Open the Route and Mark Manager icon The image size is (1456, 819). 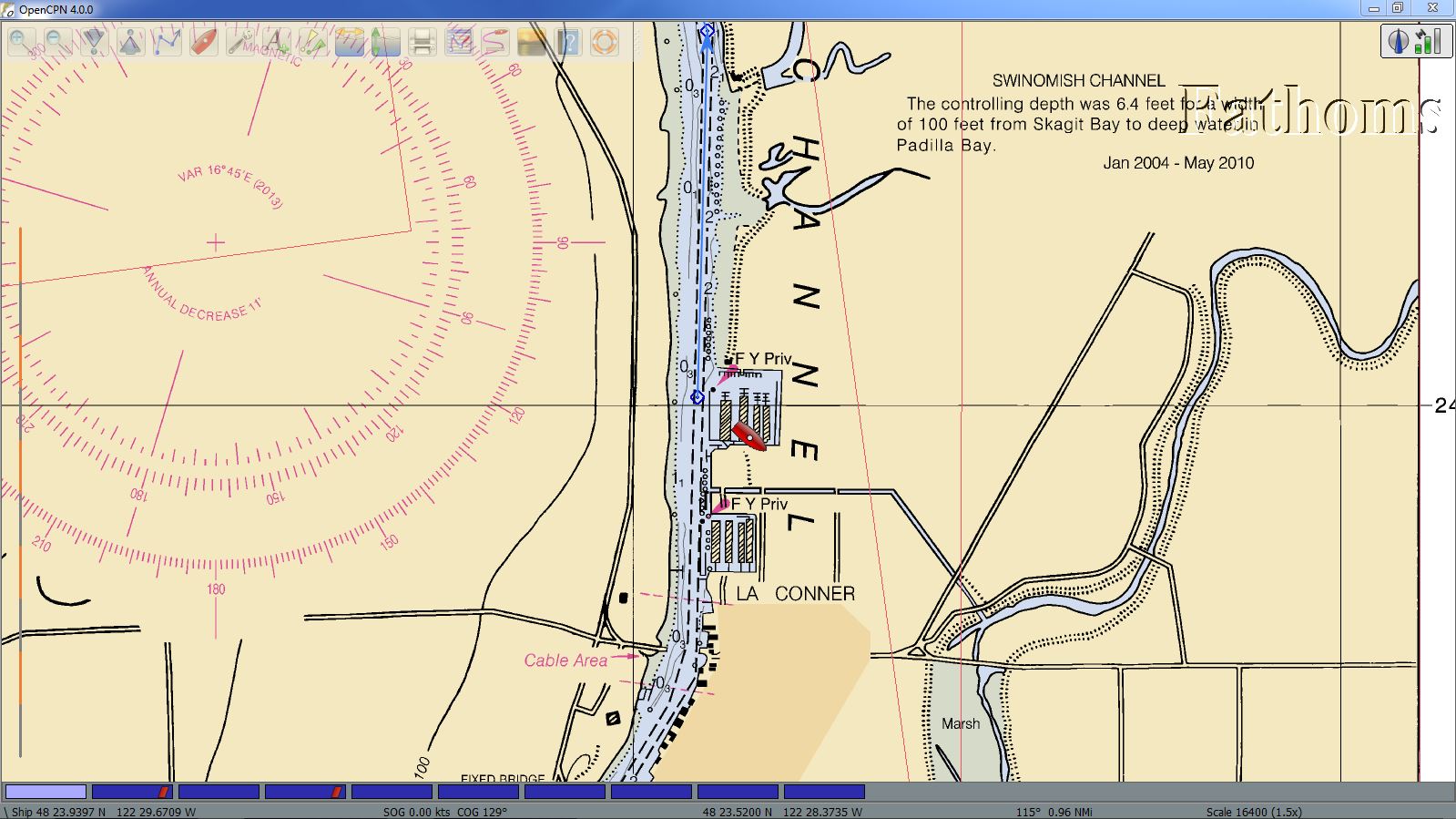click(459, 42)
